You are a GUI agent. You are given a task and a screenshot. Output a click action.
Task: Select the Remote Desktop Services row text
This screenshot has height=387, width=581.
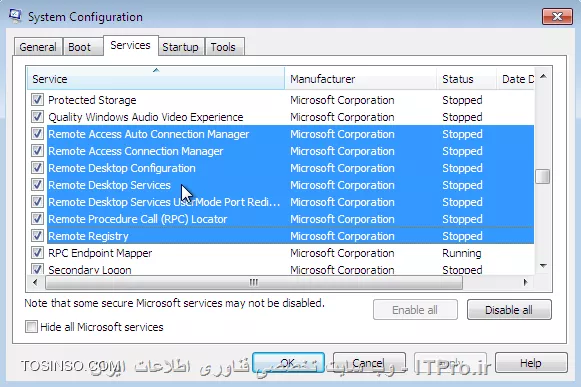[x=109, y=185]
